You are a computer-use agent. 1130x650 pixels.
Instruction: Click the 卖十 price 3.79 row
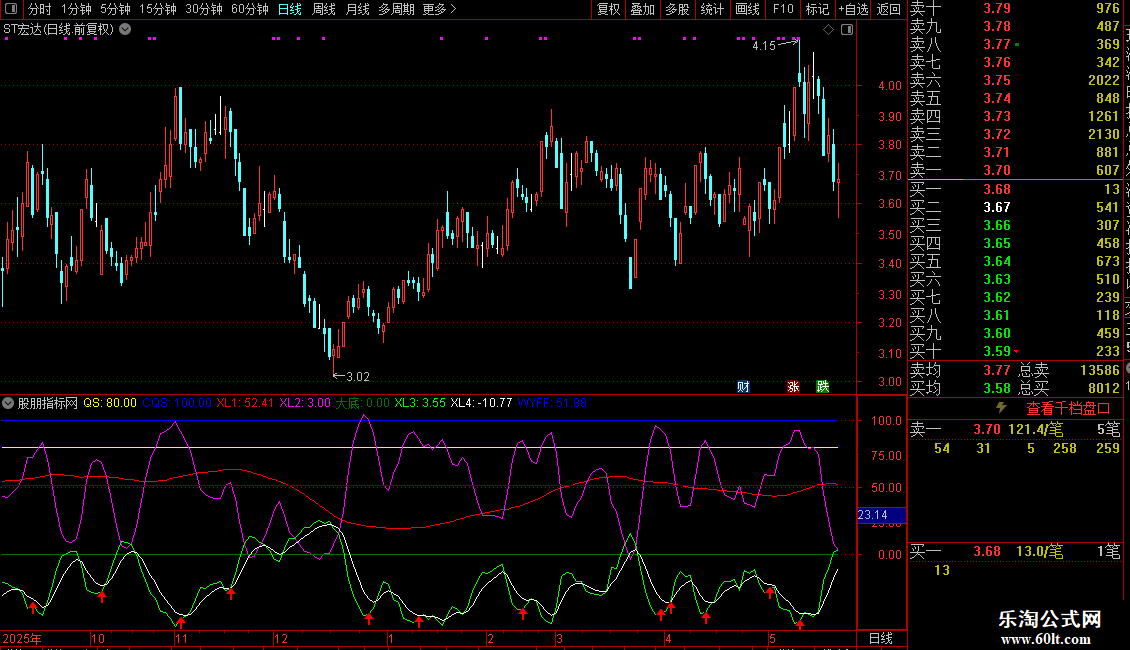click(1015, 9)
